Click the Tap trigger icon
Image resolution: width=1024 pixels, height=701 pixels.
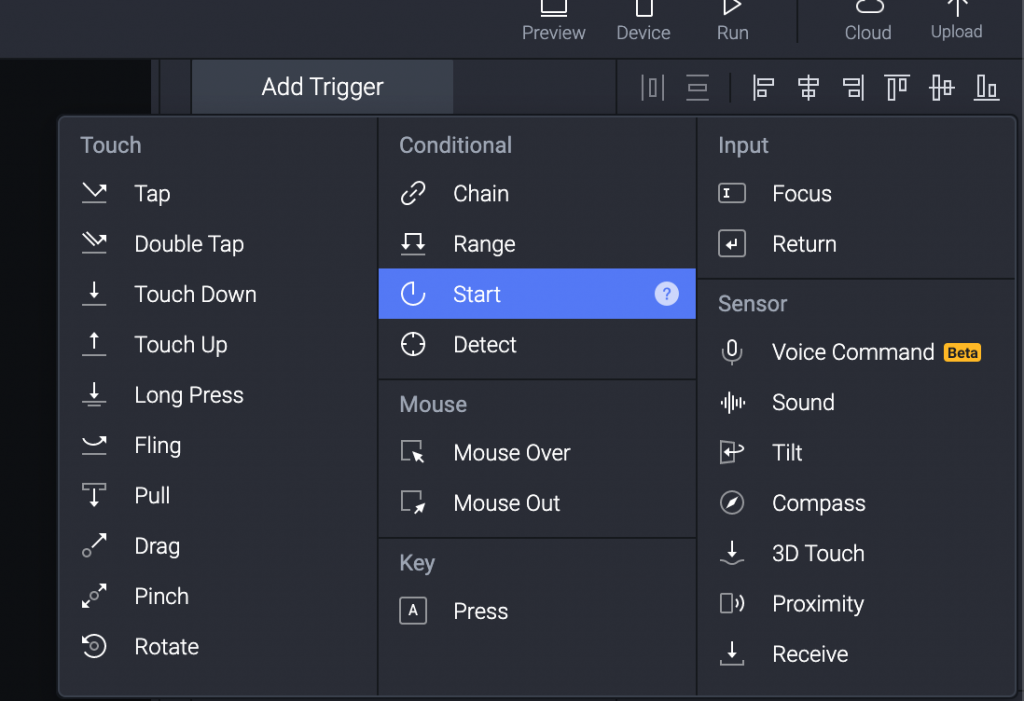point(94,194)
